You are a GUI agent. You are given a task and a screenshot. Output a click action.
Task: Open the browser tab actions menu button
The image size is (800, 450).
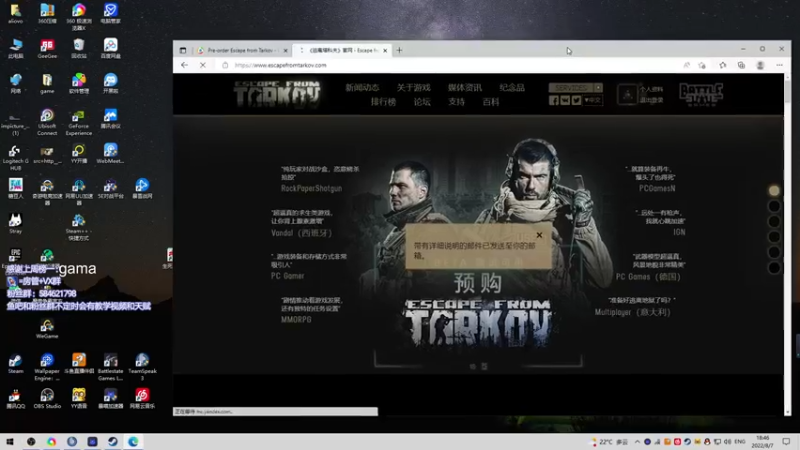click(183, 51)
